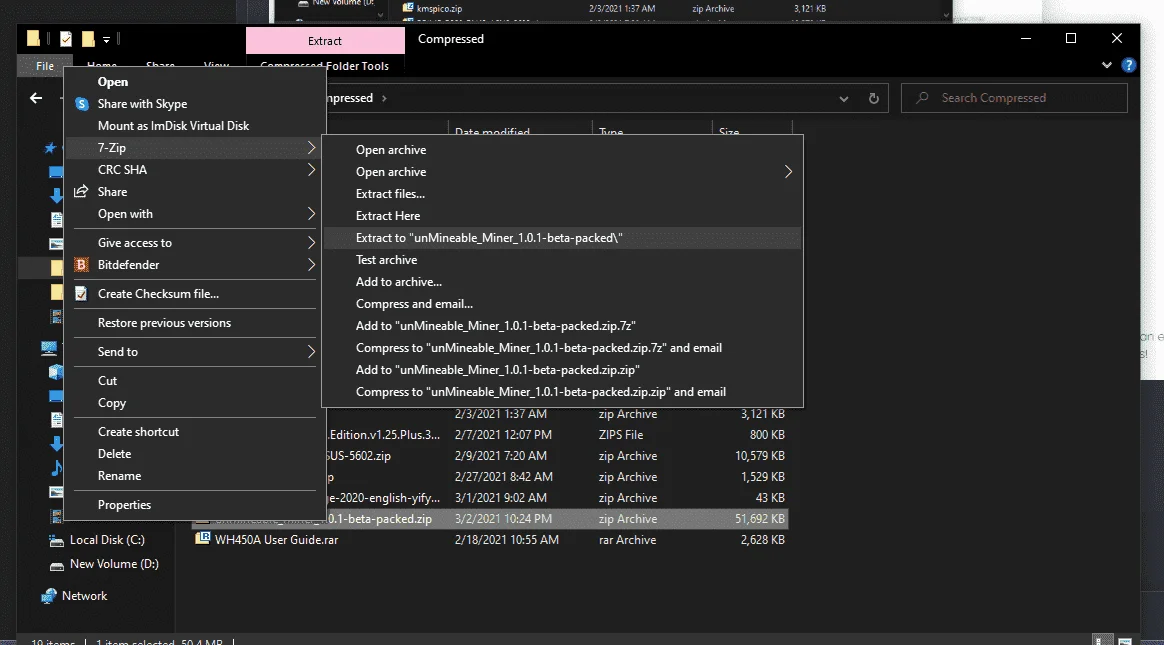Click the ZIPS File type cell
The height and width of the screenshot is (645, 1164).
click(621, 435)
